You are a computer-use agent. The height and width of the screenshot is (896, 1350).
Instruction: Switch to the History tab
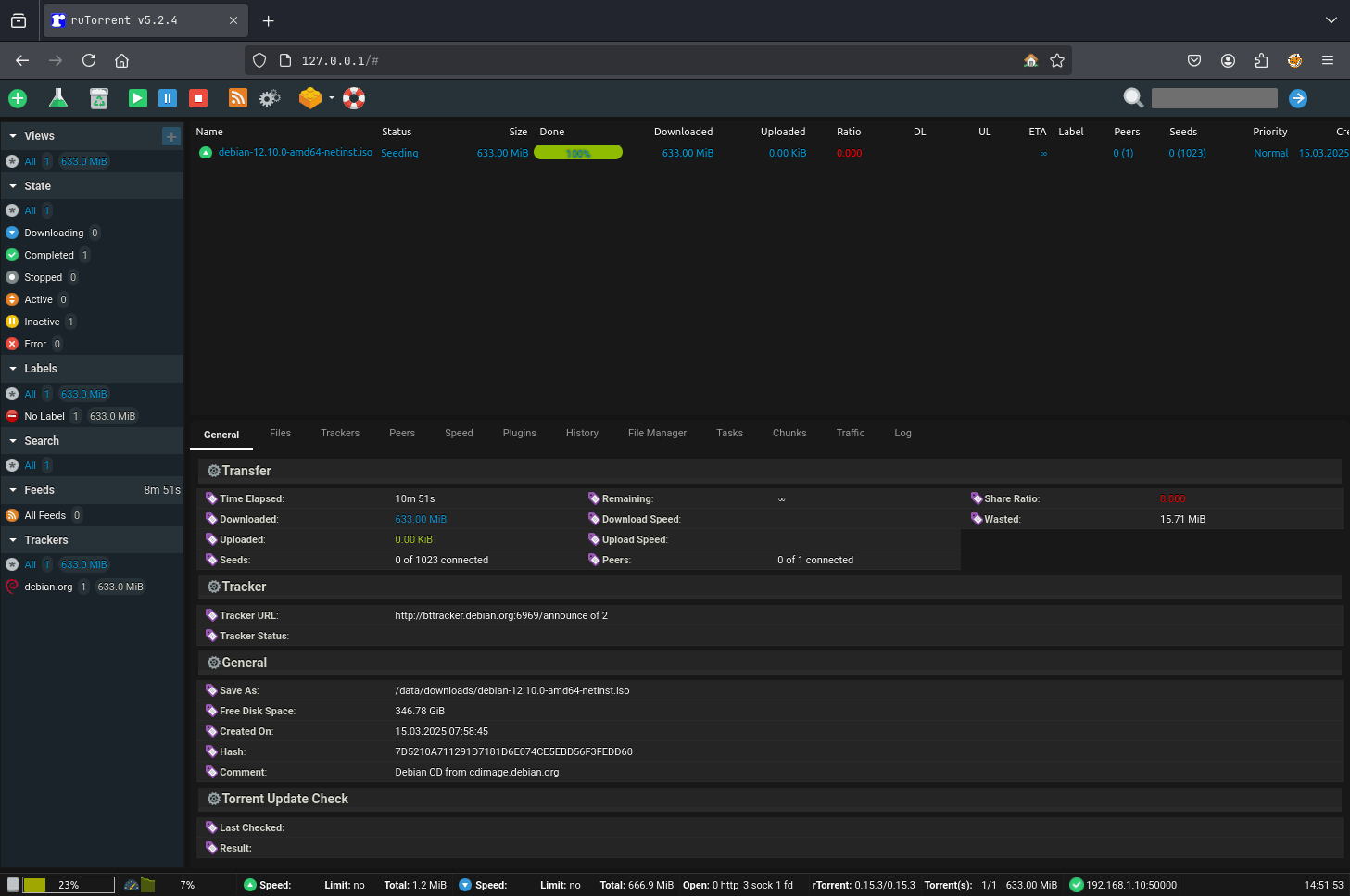582,433
